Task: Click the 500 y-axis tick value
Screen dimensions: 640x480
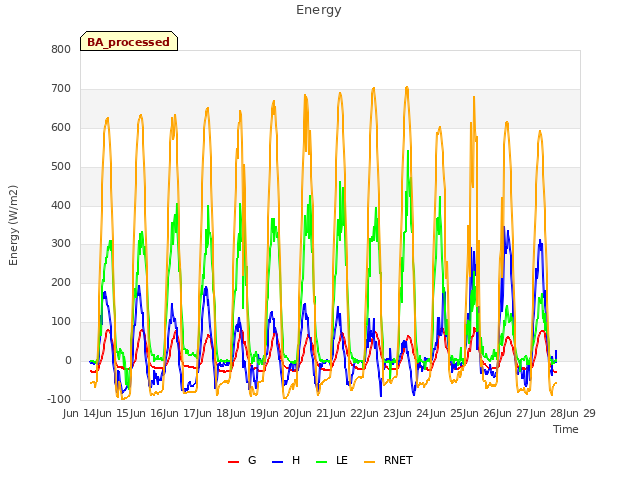Action: 61,167
